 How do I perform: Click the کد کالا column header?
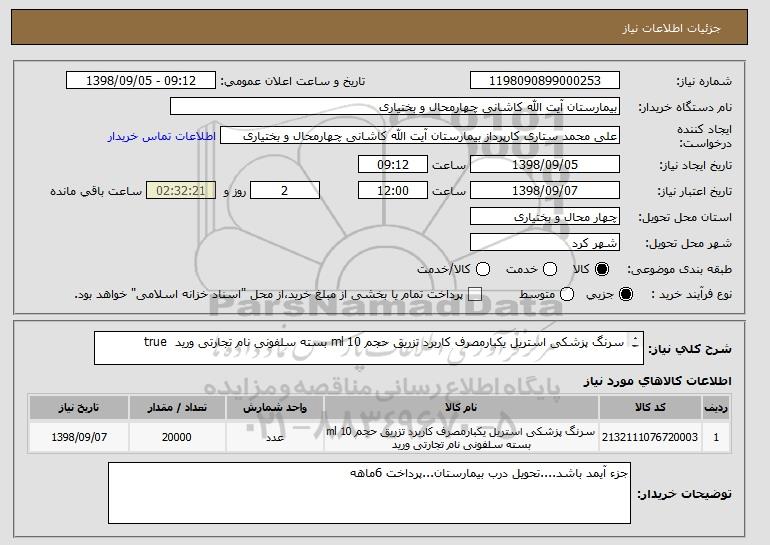[x=650, y=408]
